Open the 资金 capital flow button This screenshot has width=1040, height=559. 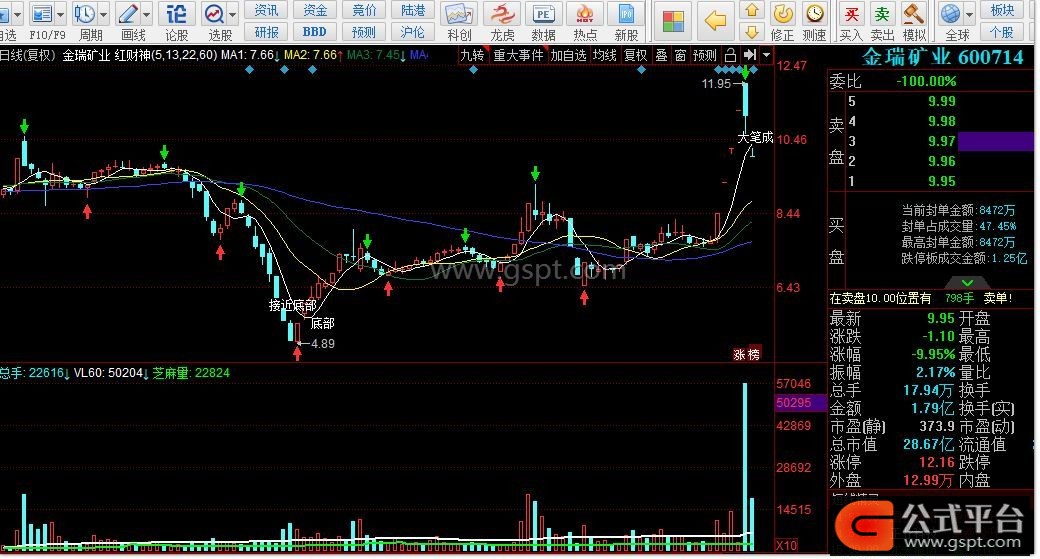[315, 9]
